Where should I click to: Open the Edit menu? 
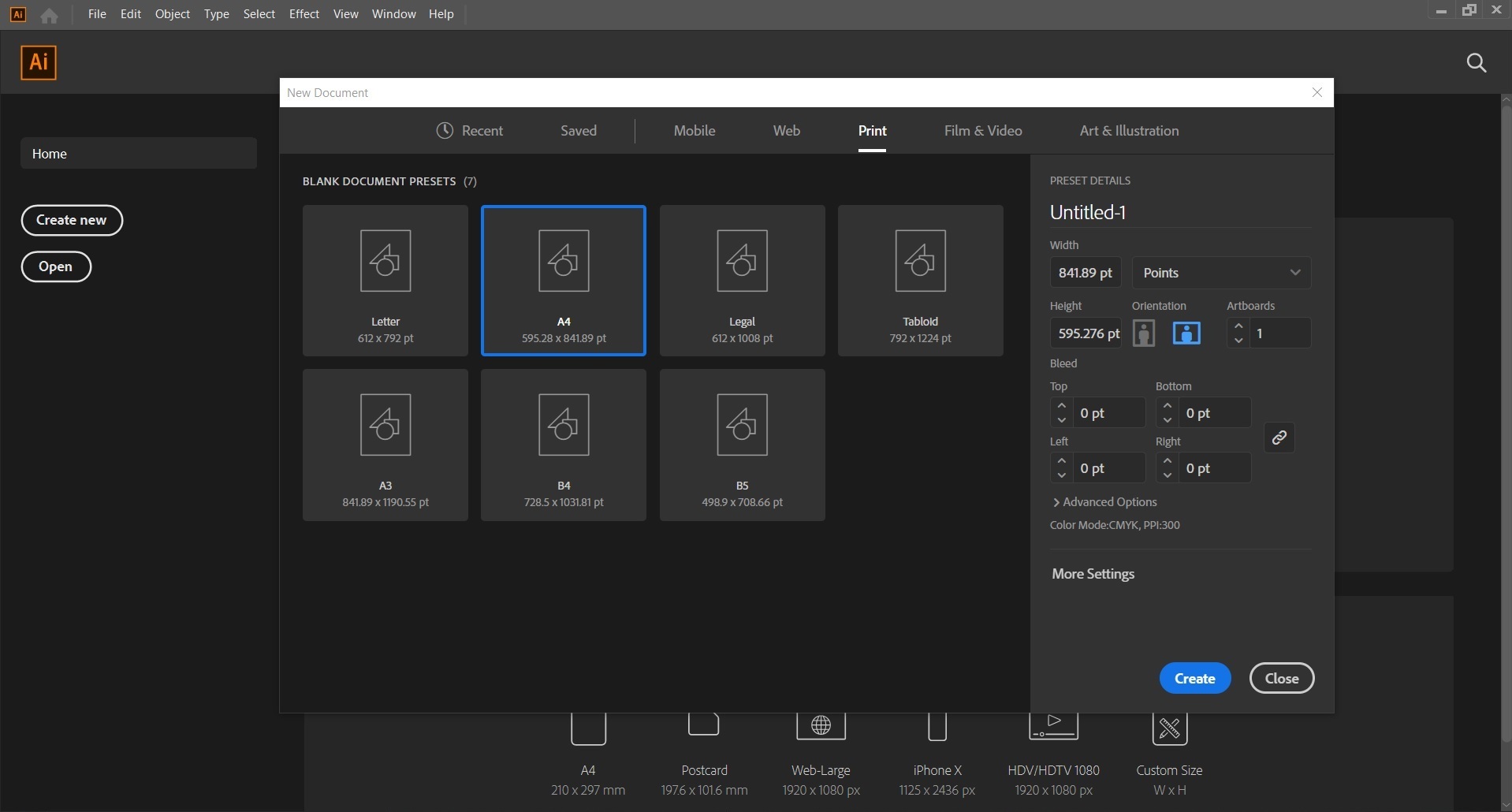(131, 14)
